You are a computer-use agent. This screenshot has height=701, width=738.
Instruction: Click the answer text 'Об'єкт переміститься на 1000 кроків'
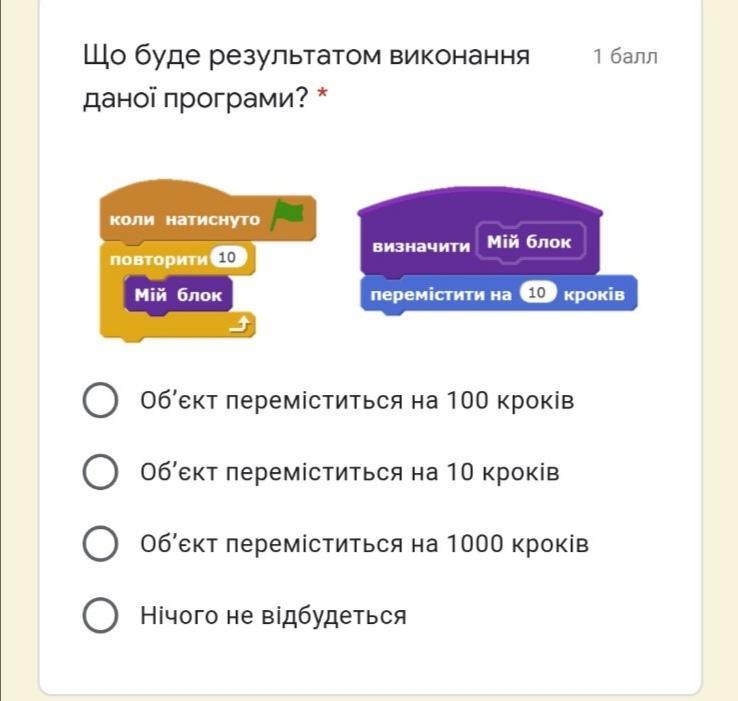[364, 544]
